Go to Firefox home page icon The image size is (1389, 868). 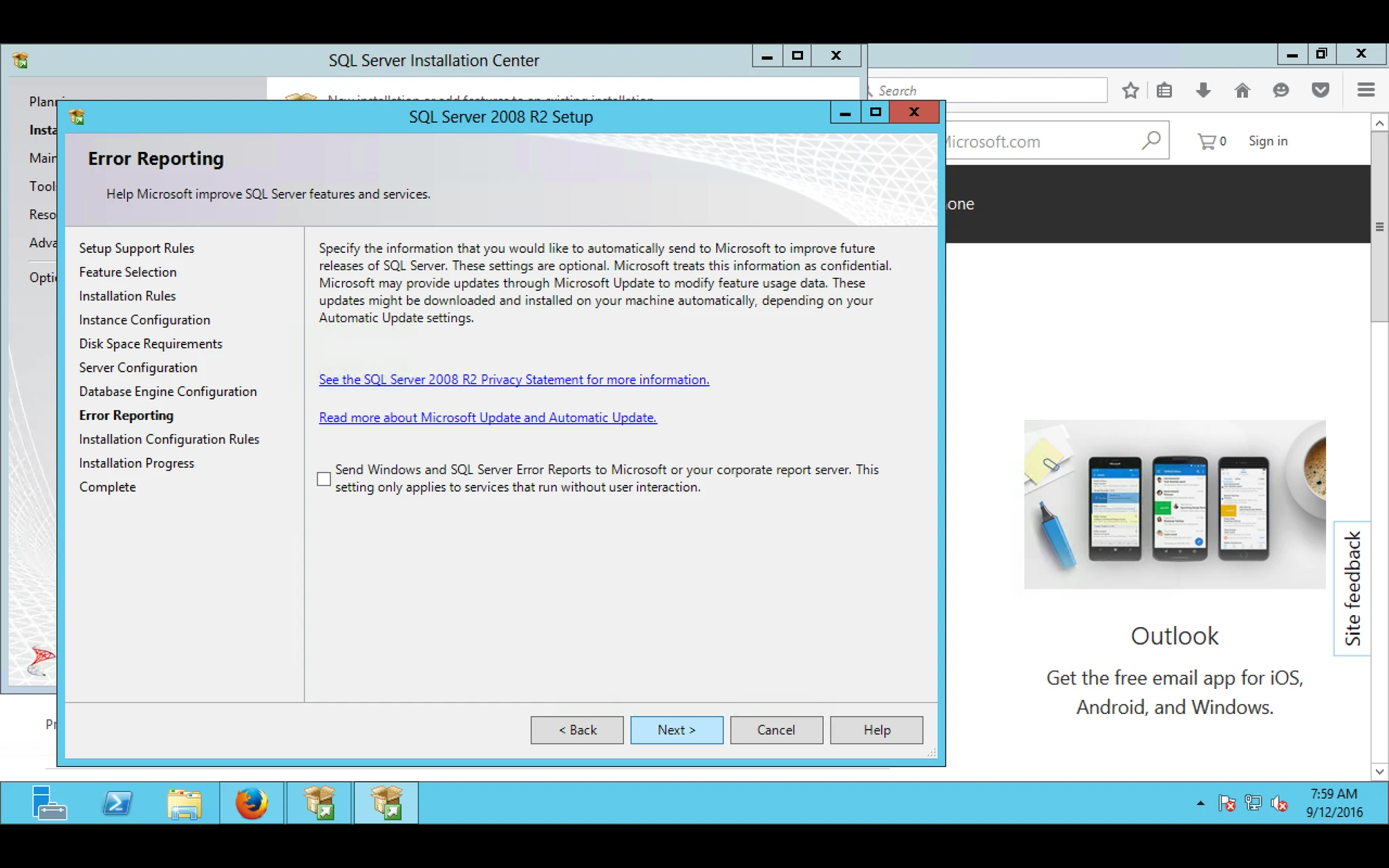point(1242,90)
